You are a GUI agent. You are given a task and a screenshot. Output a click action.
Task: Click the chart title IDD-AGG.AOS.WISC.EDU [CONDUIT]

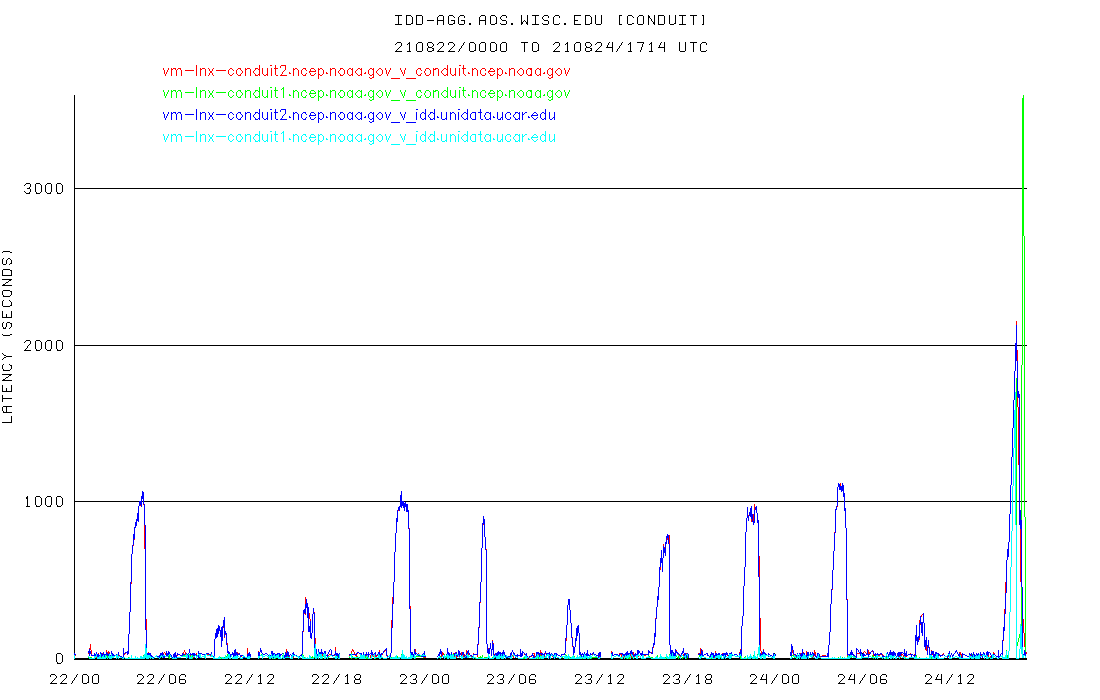[x=550, y=20]
